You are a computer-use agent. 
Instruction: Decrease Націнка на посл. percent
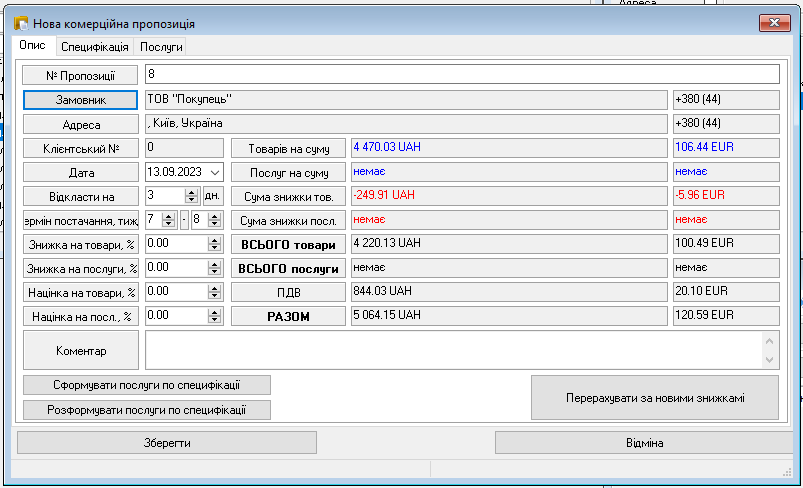(x=214, y=320)
